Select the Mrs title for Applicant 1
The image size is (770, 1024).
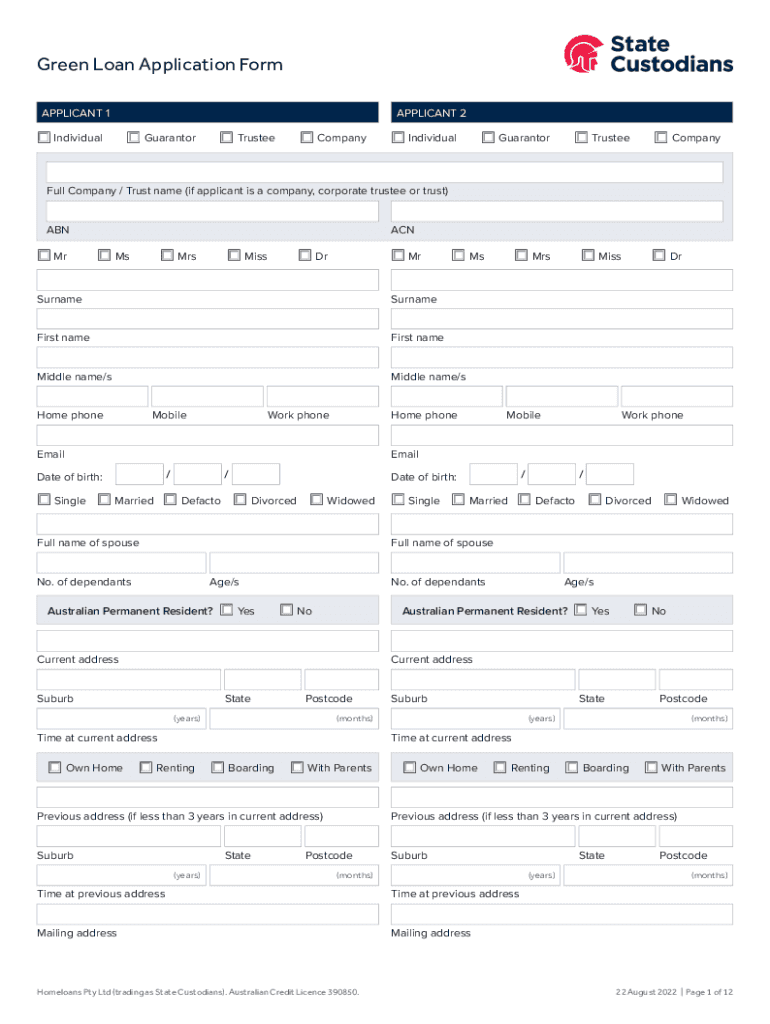pos(167,256)
